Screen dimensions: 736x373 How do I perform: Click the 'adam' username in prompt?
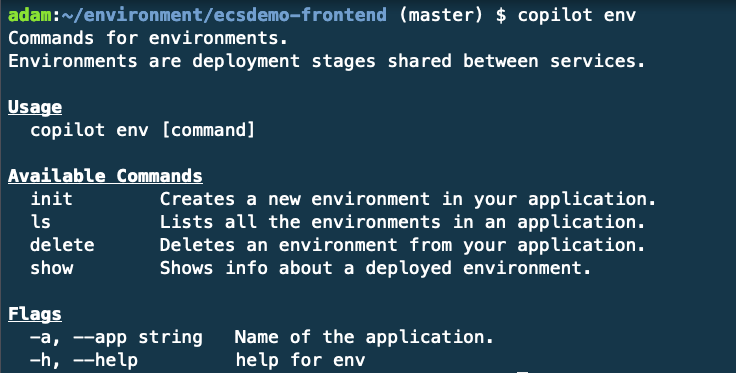pos(30,15)
